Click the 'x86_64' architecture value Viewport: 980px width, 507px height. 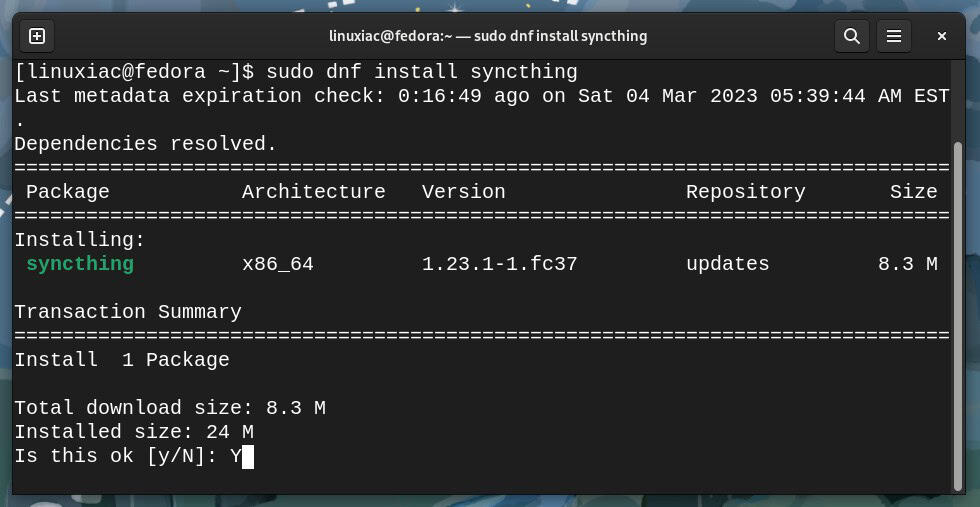click(278, 264)
